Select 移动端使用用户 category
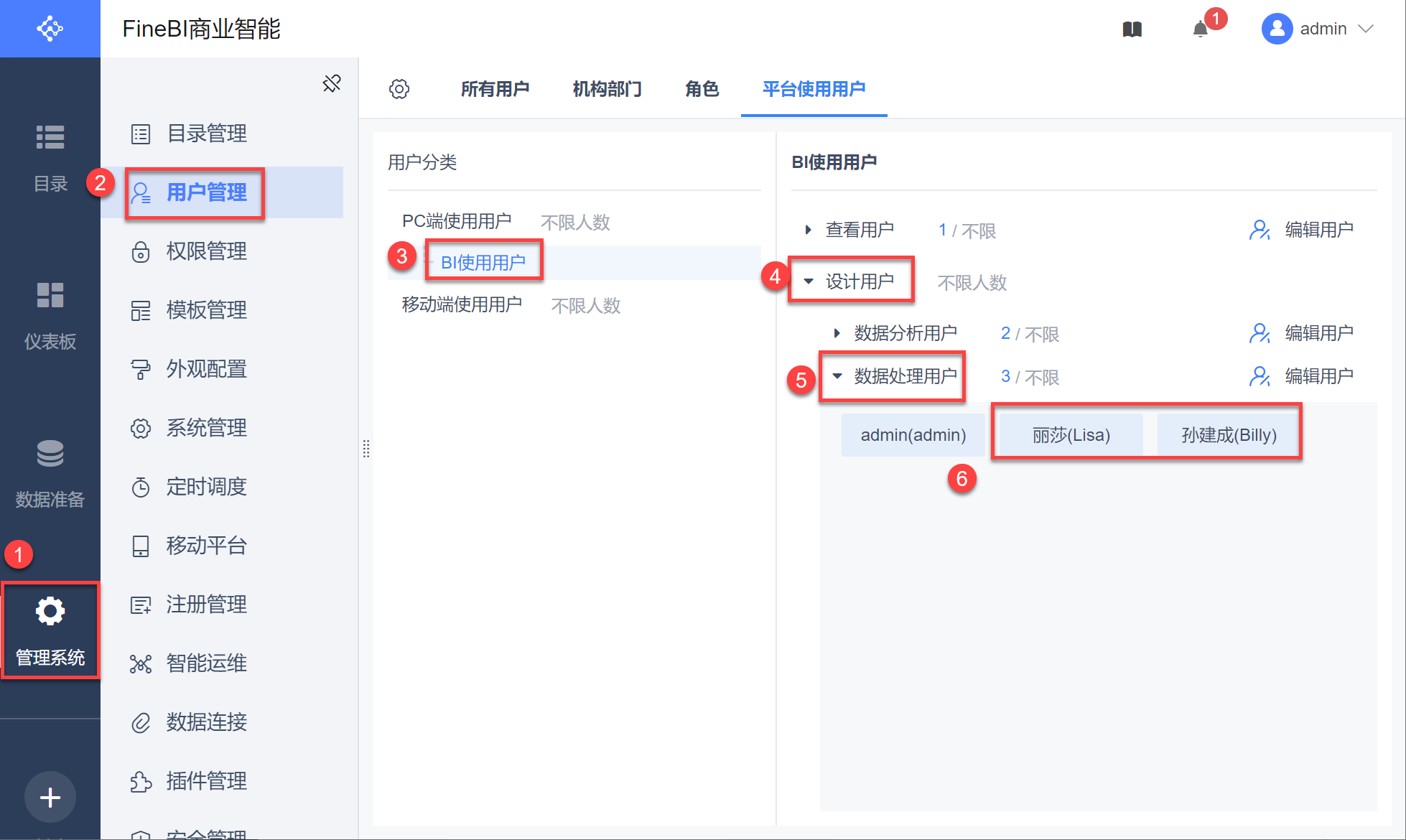The image size is (1406, 840). click(462, 305)
